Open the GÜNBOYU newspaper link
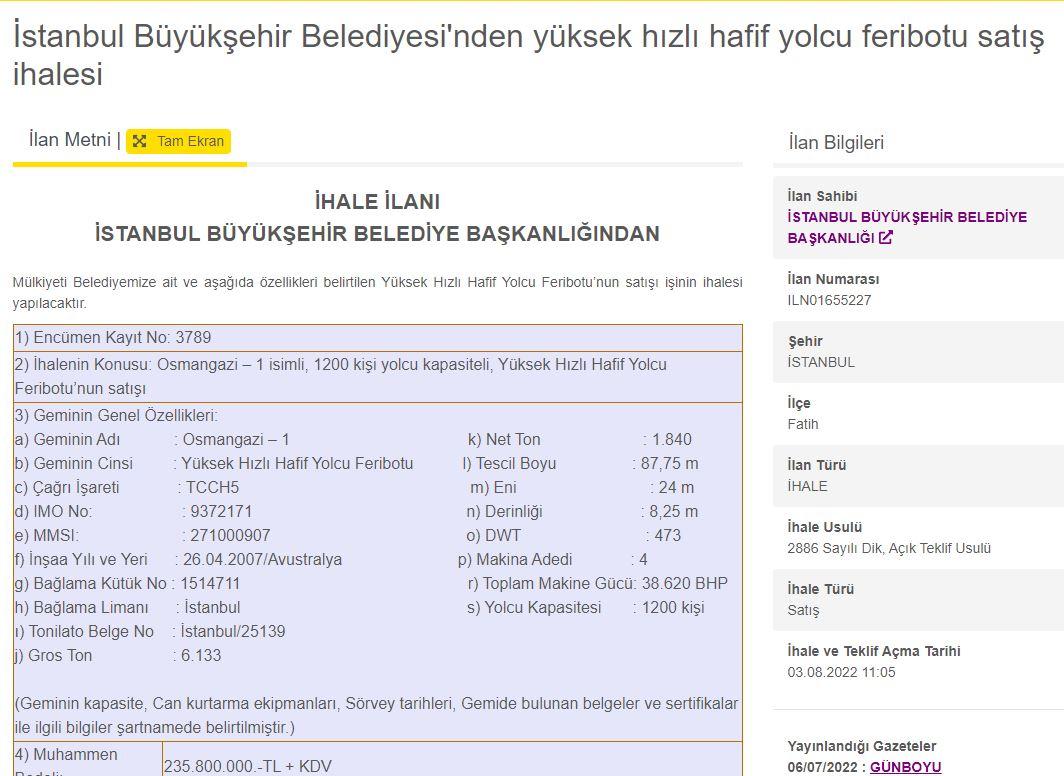This screenshot has height=776, width=1064. [x=905, y=767]
